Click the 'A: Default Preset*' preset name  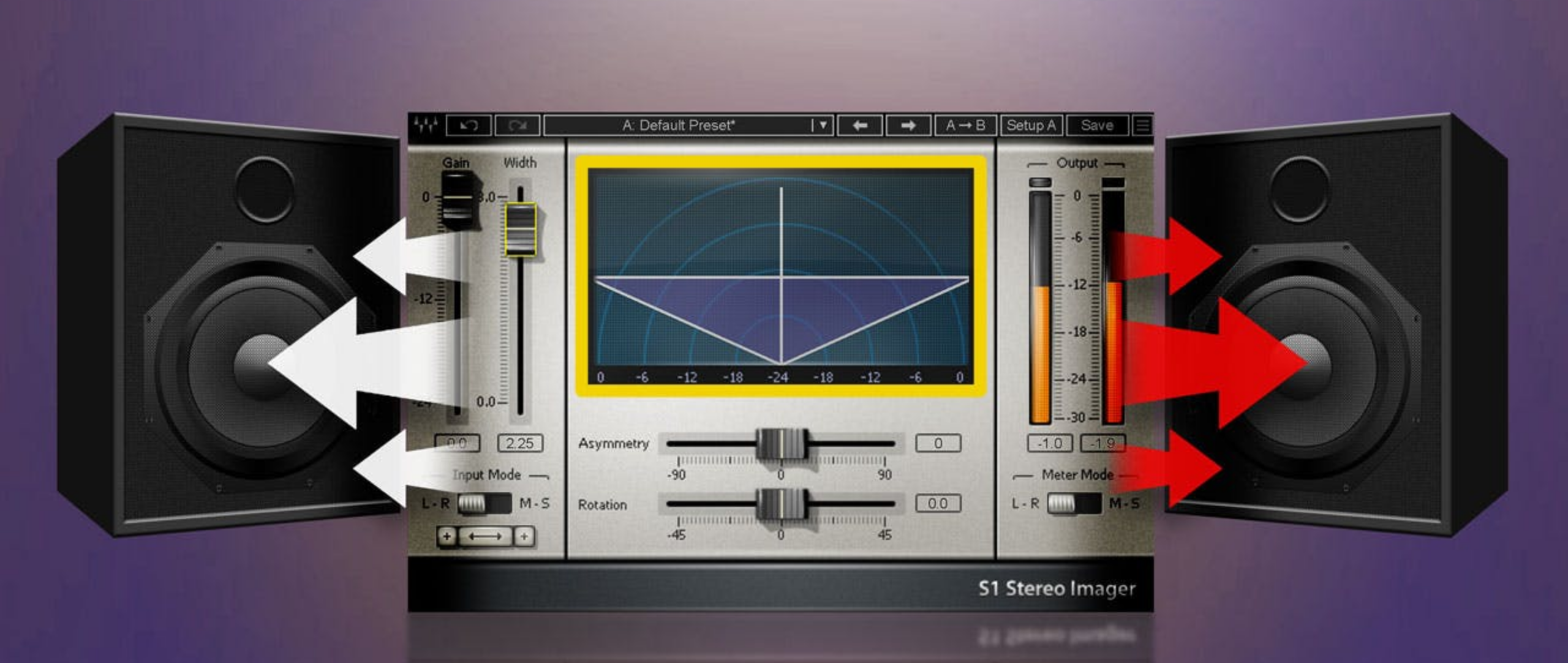pyautogui.click(x=678, y=125)
